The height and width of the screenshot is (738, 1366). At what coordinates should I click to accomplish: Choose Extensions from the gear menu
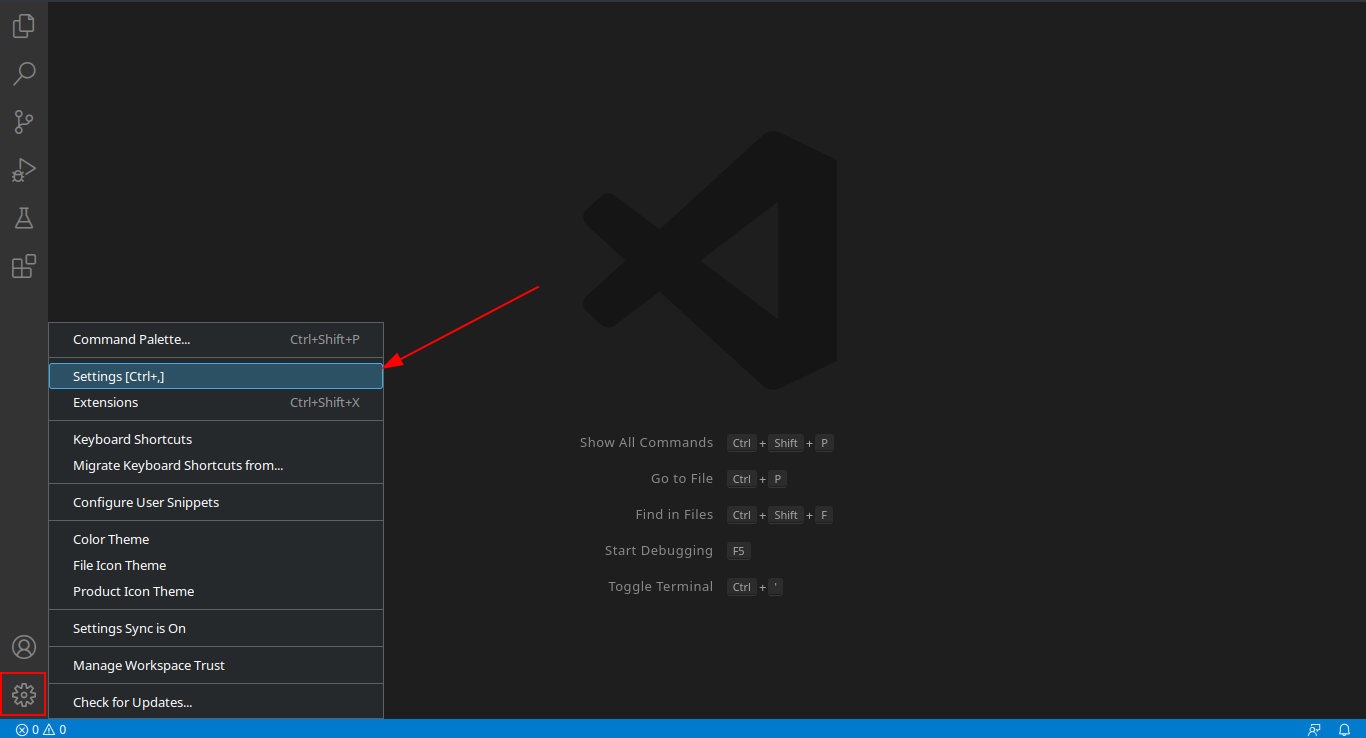[216, 402]
